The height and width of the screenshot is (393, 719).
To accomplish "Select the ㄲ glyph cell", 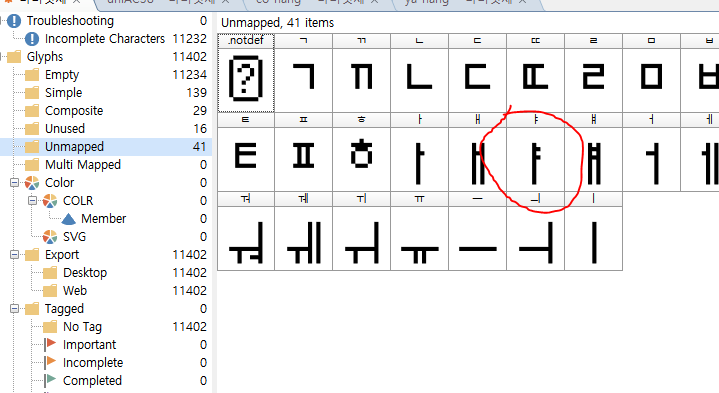I will click(362, 73).
